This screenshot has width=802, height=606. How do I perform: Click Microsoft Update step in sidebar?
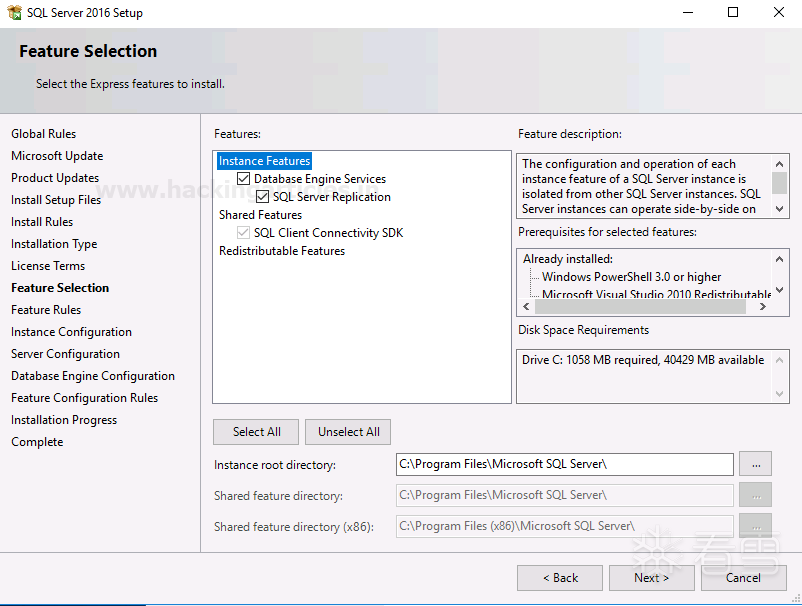click(x=57, y=156)
